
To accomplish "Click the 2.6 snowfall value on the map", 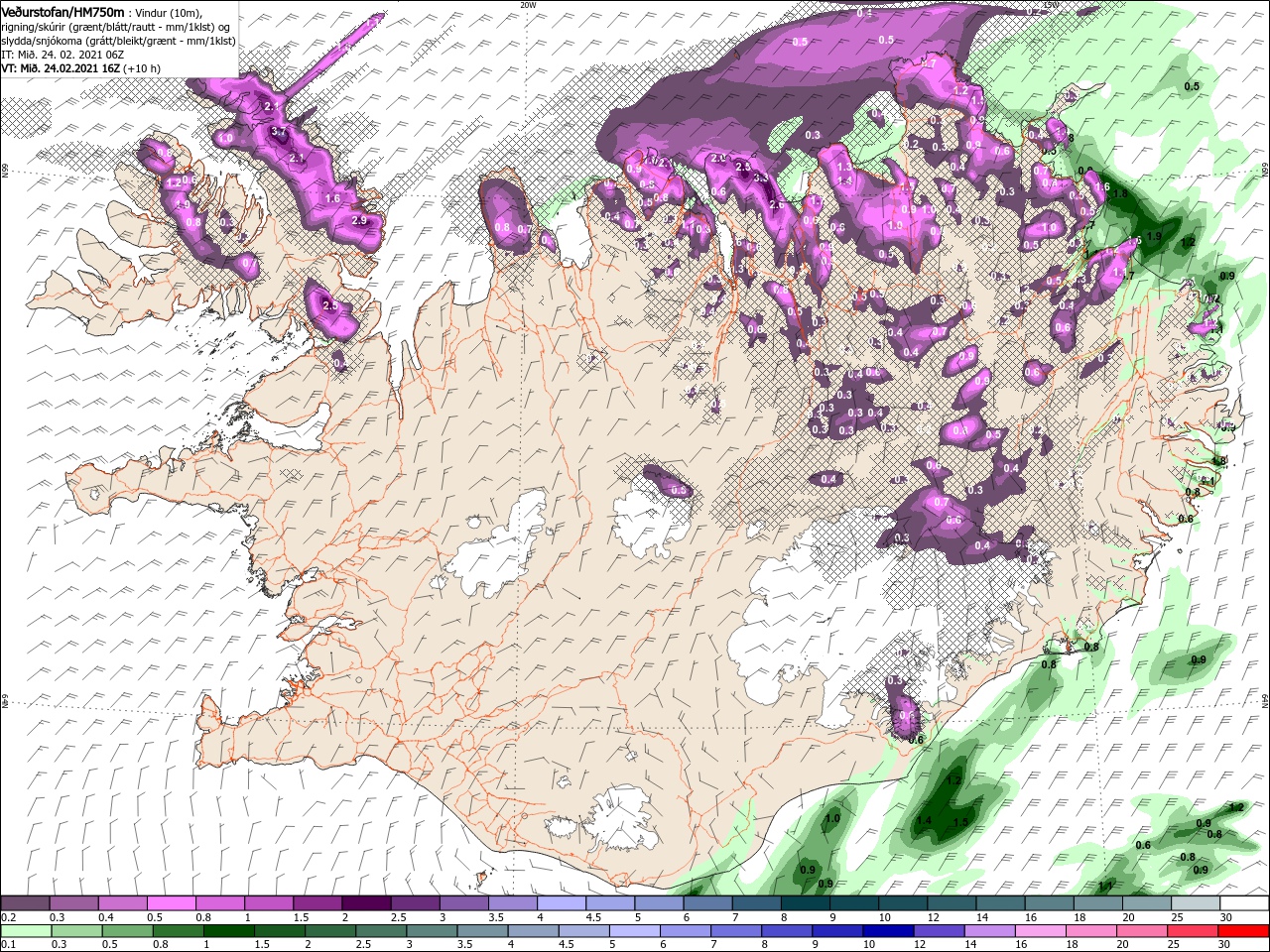I will click(x=777, y=205).
